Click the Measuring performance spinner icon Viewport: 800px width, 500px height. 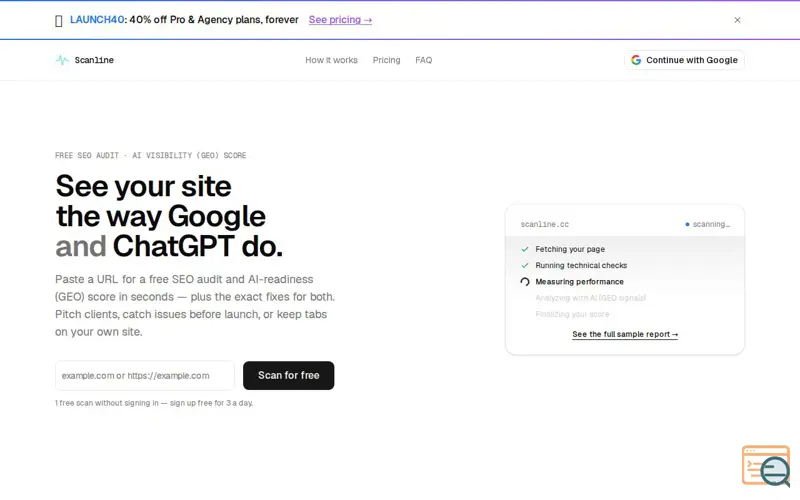(524, 282)
